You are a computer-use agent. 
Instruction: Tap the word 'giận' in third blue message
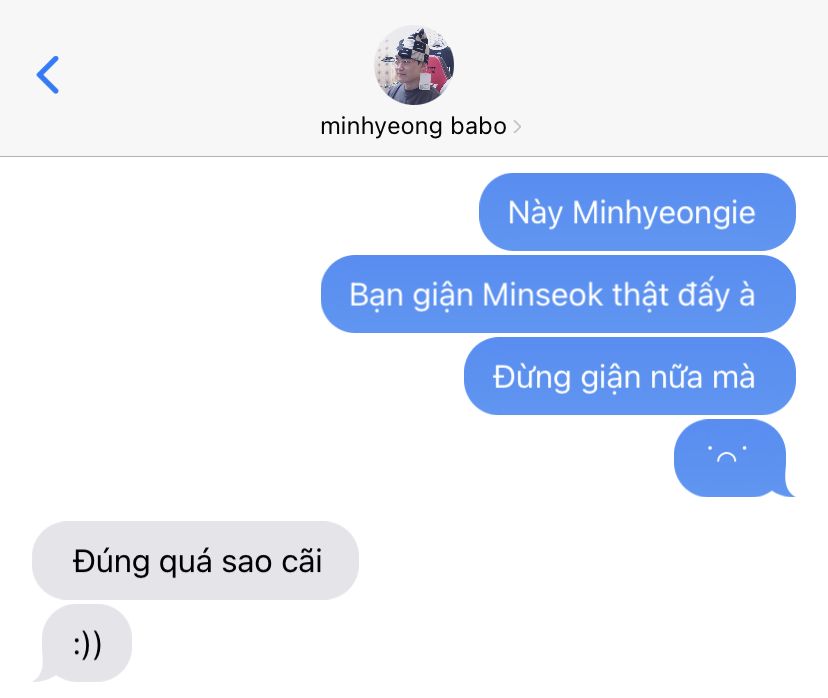point(611,378)
